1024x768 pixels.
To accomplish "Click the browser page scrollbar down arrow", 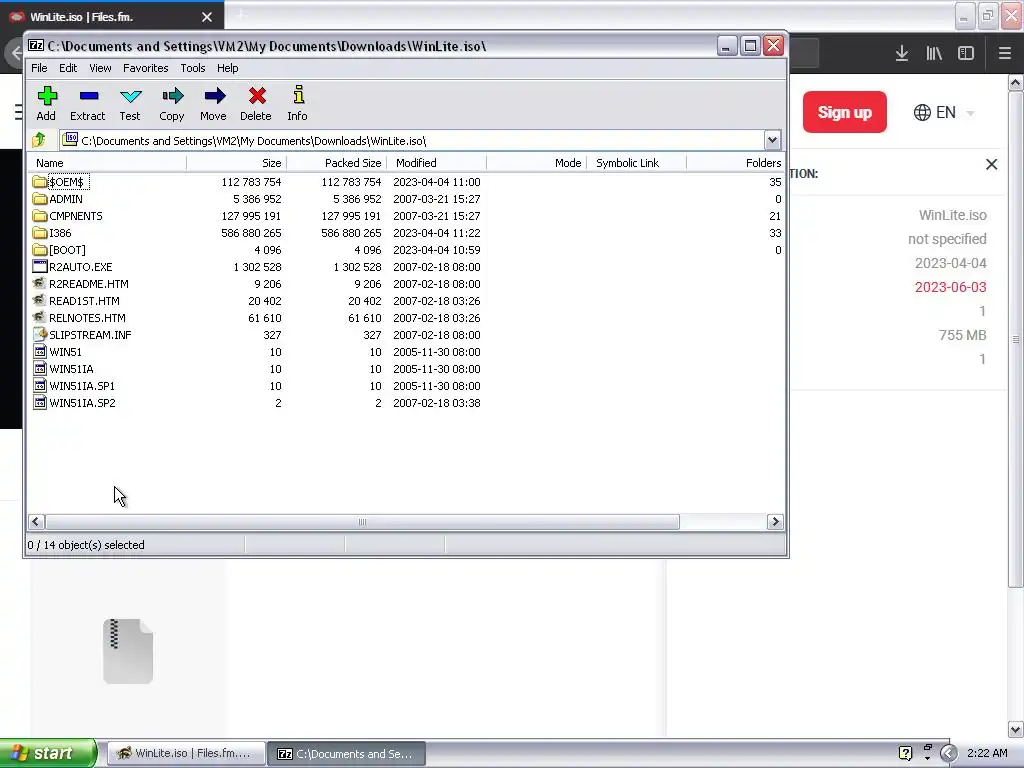I will coord(1015,729).
